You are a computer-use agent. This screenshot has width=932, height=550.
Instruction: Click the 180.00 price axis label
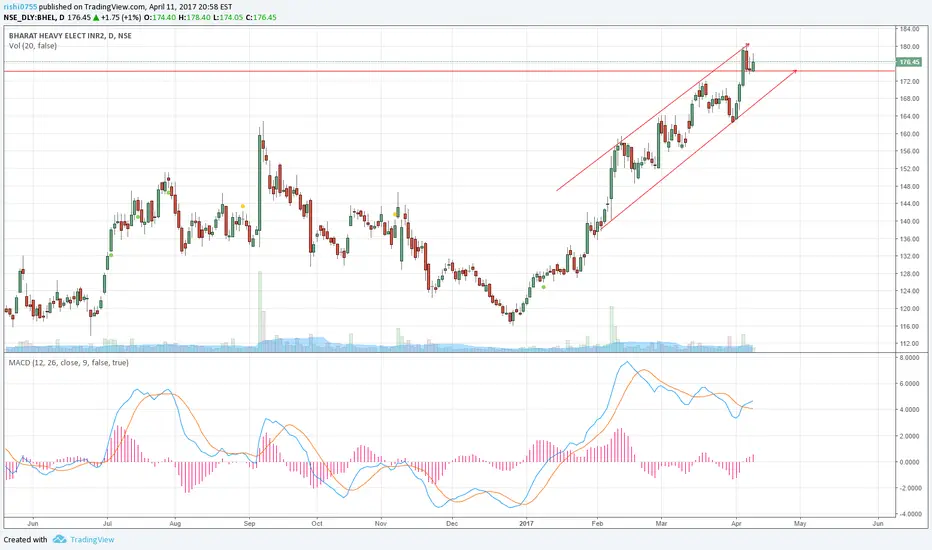click(910, 46)
